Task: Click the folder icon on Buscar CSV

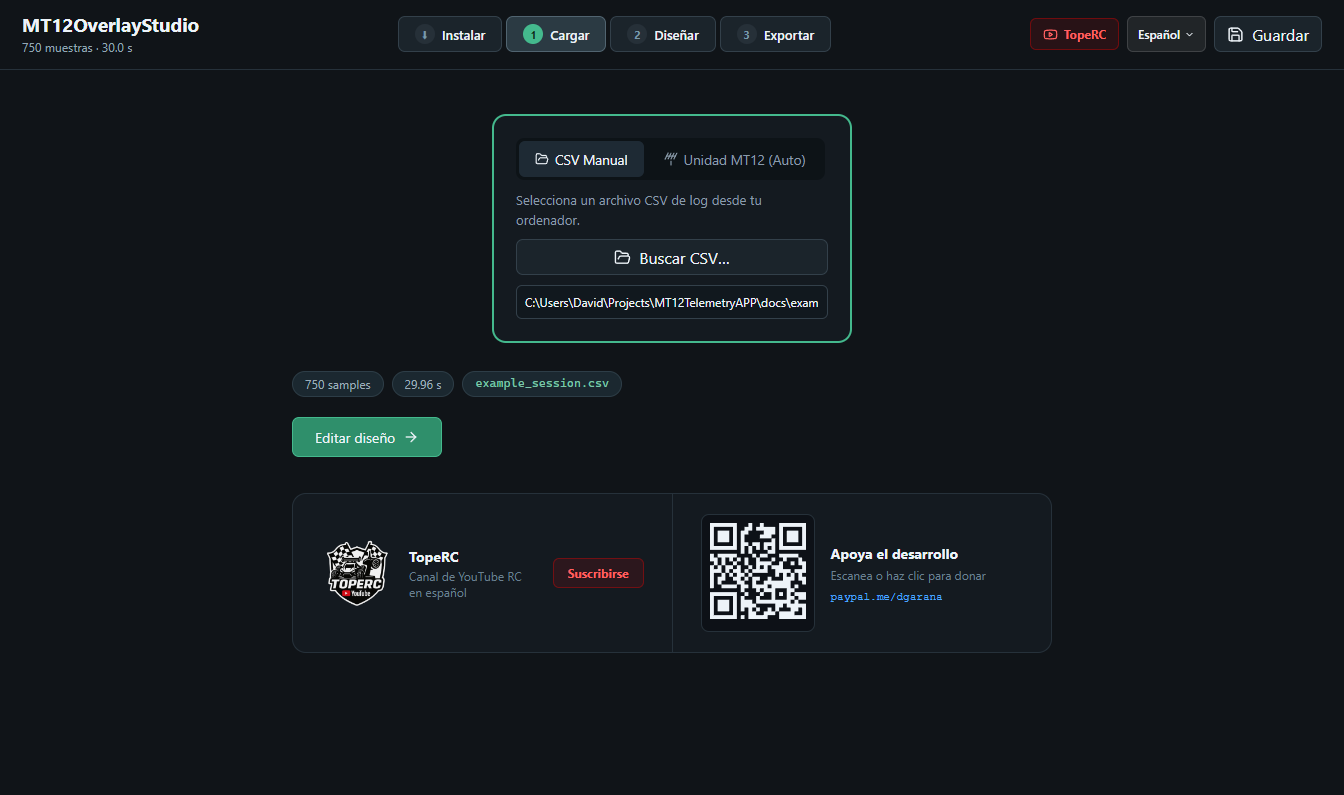Action: (x=622, y=258)
